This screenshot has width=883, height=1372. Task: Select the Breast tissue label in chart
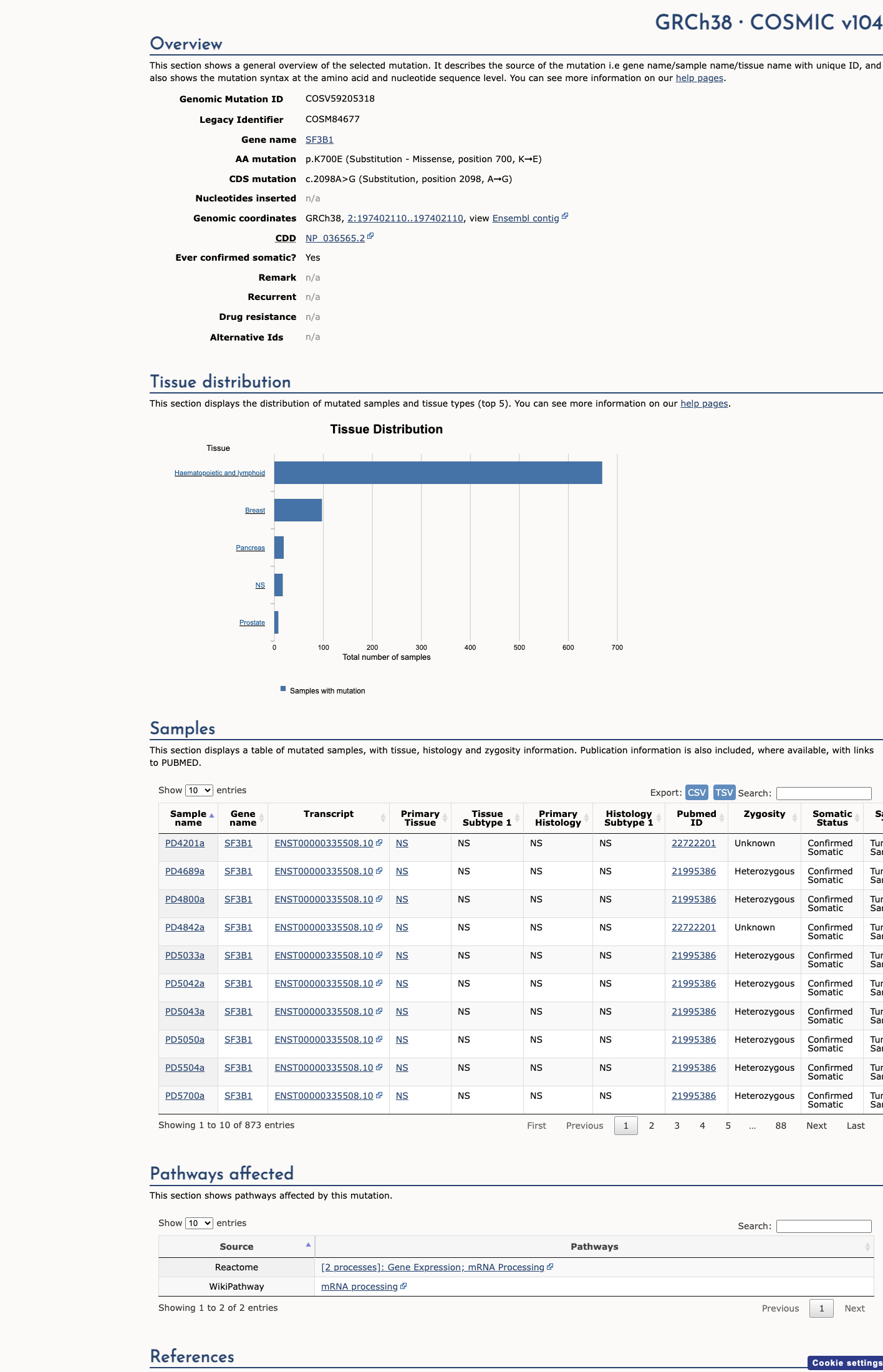tap(255, 510)
